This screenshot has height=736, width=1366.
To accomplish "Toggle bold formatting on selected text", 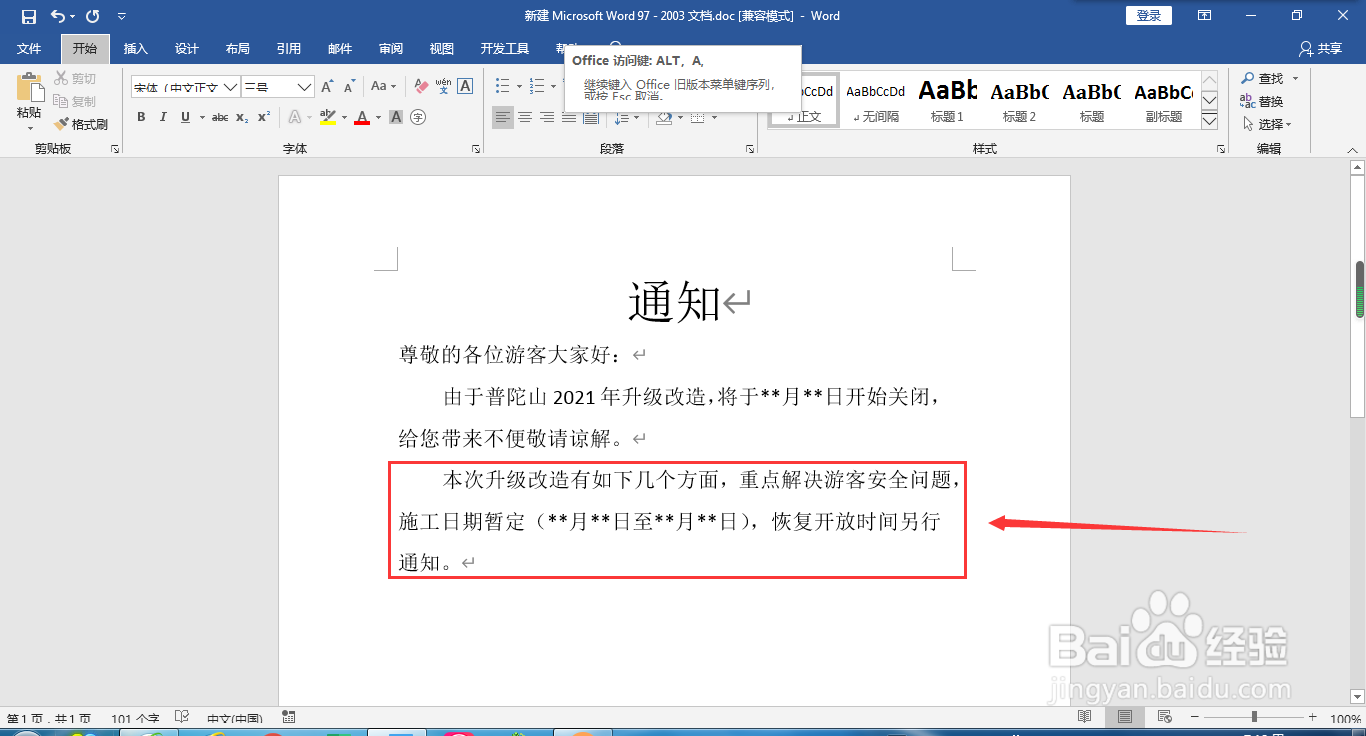I will [x=141, y=117].
